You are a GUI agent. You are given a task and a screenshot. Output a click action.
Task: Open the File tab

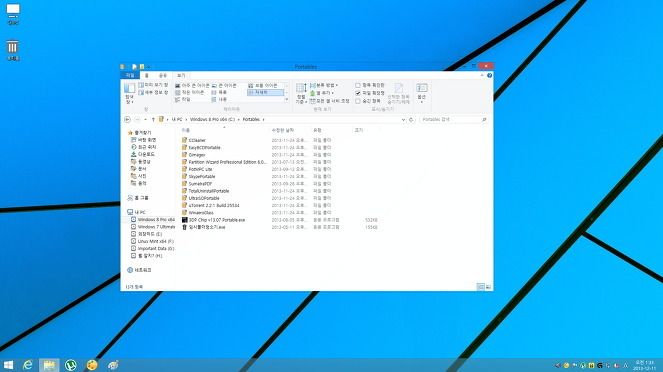tap(130, 75)
